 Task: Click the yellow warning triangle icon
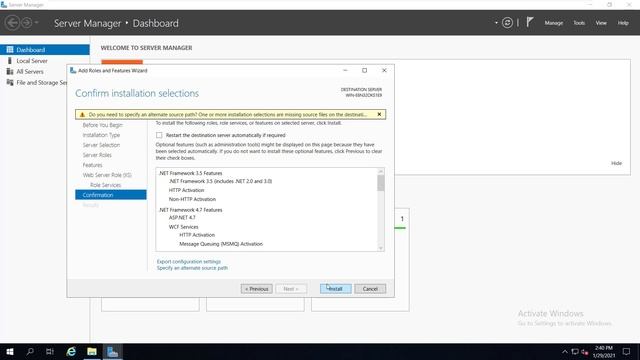click(82, 115)
